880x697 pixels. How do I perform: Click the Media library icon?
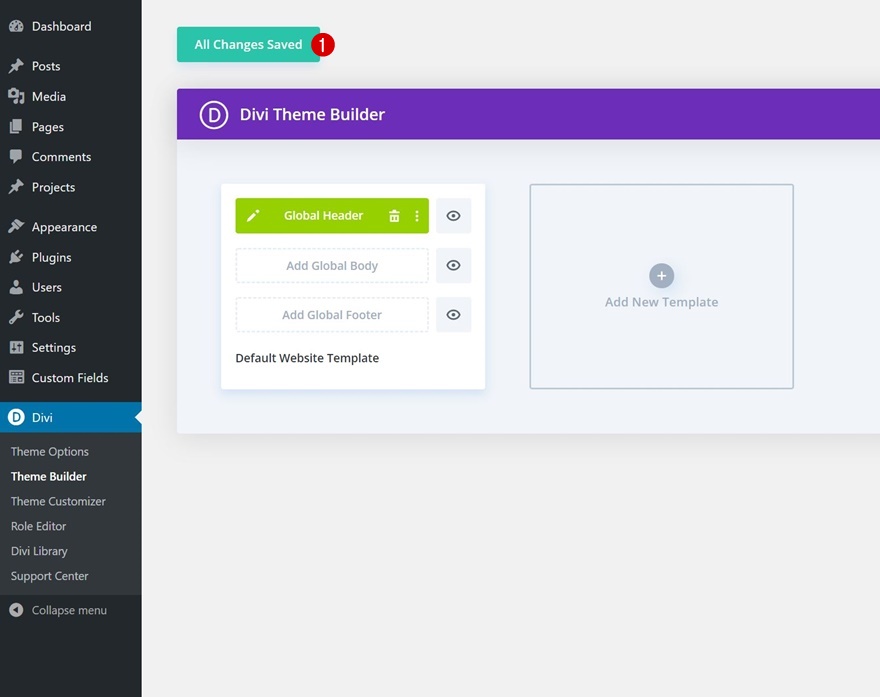[16, 96]
